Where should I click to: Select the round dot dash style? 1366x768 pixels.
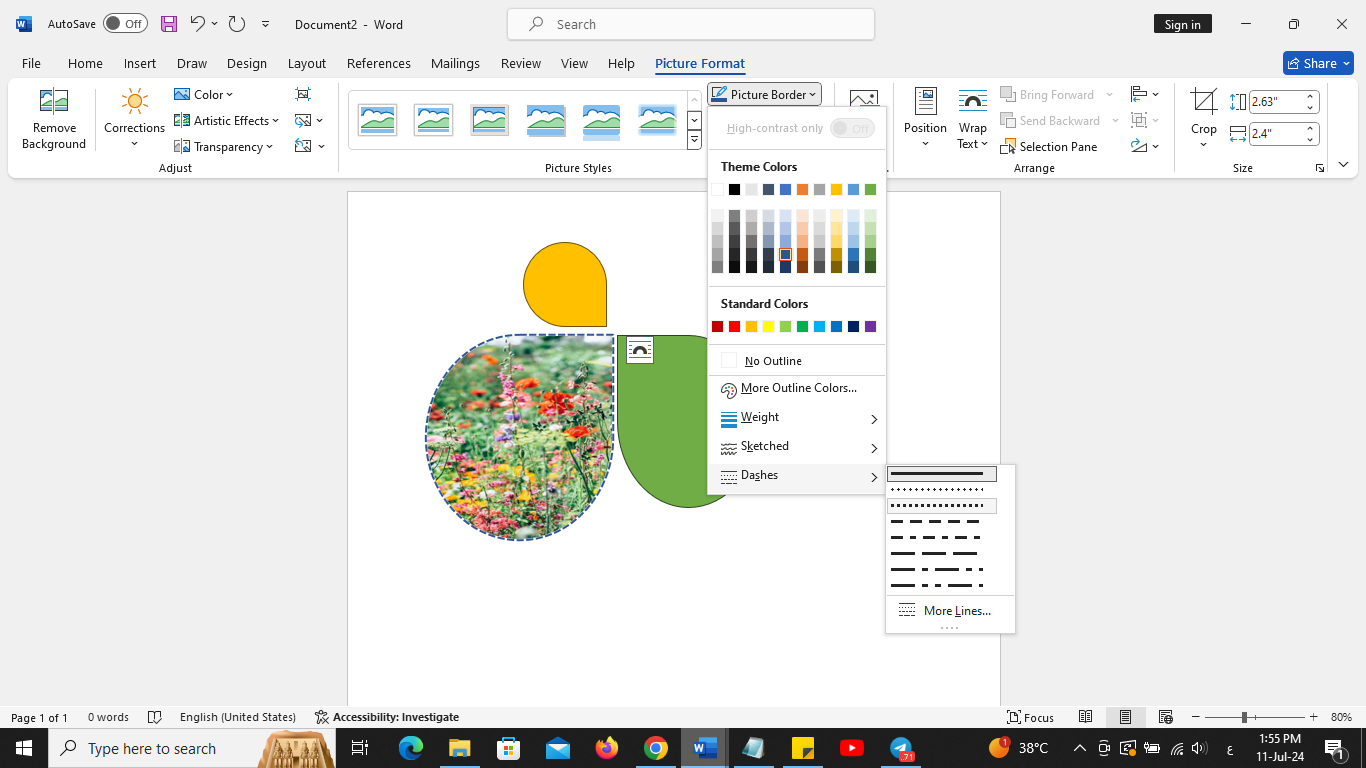pos(942,490)
